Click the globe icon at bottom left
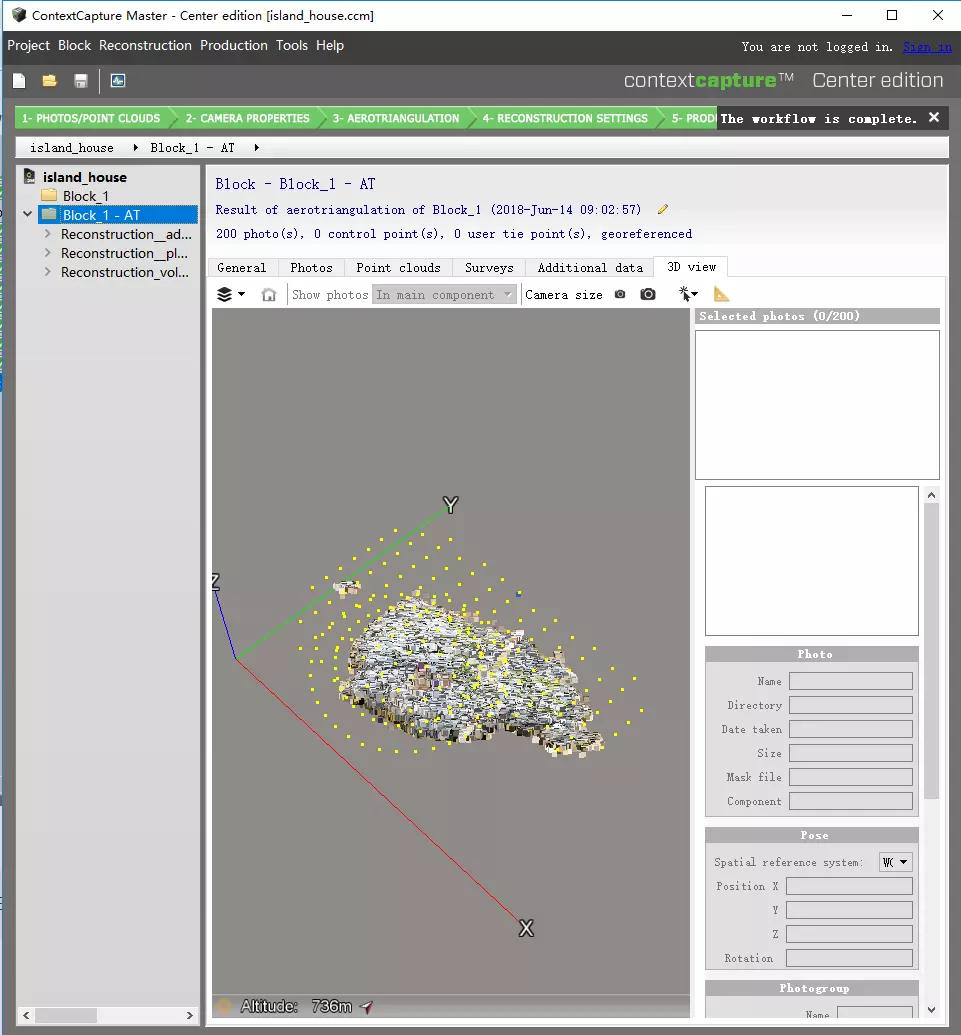Image resolution: width=961 pixels, height=1035 pixels. tap(224, 1006)
